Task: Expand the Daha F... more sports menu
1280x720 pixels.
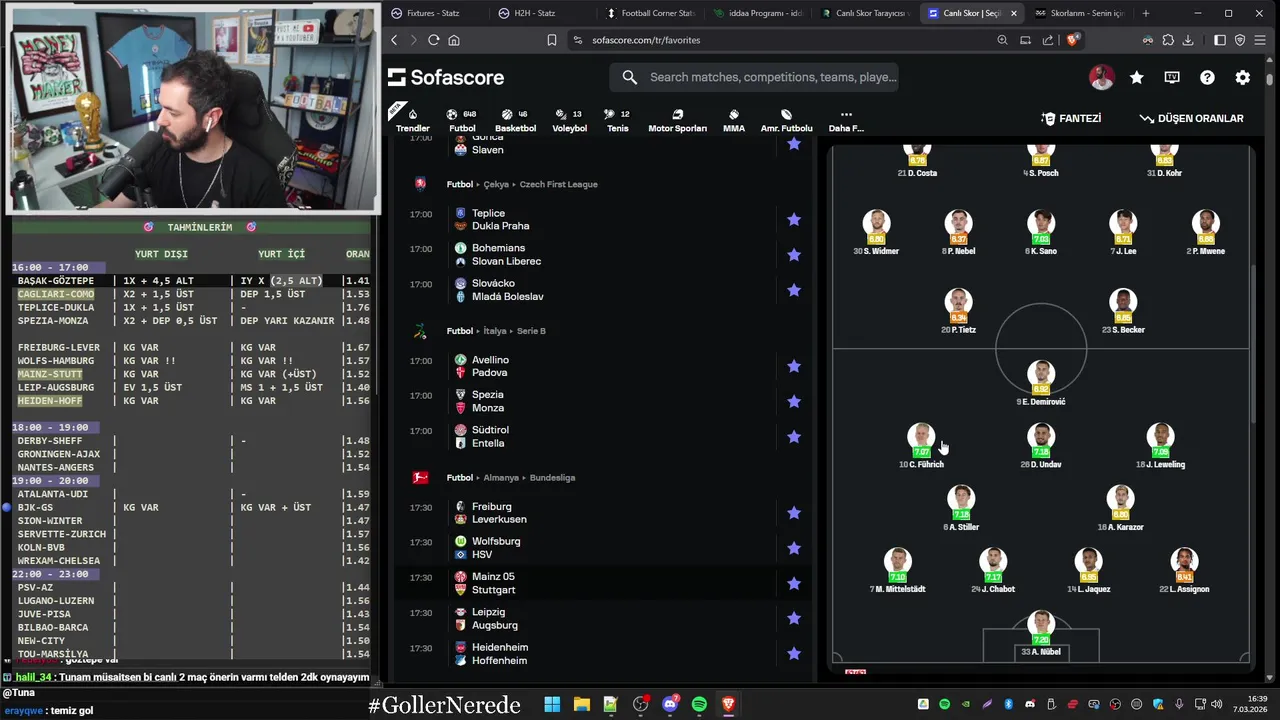Action: (x=846, y=120)
